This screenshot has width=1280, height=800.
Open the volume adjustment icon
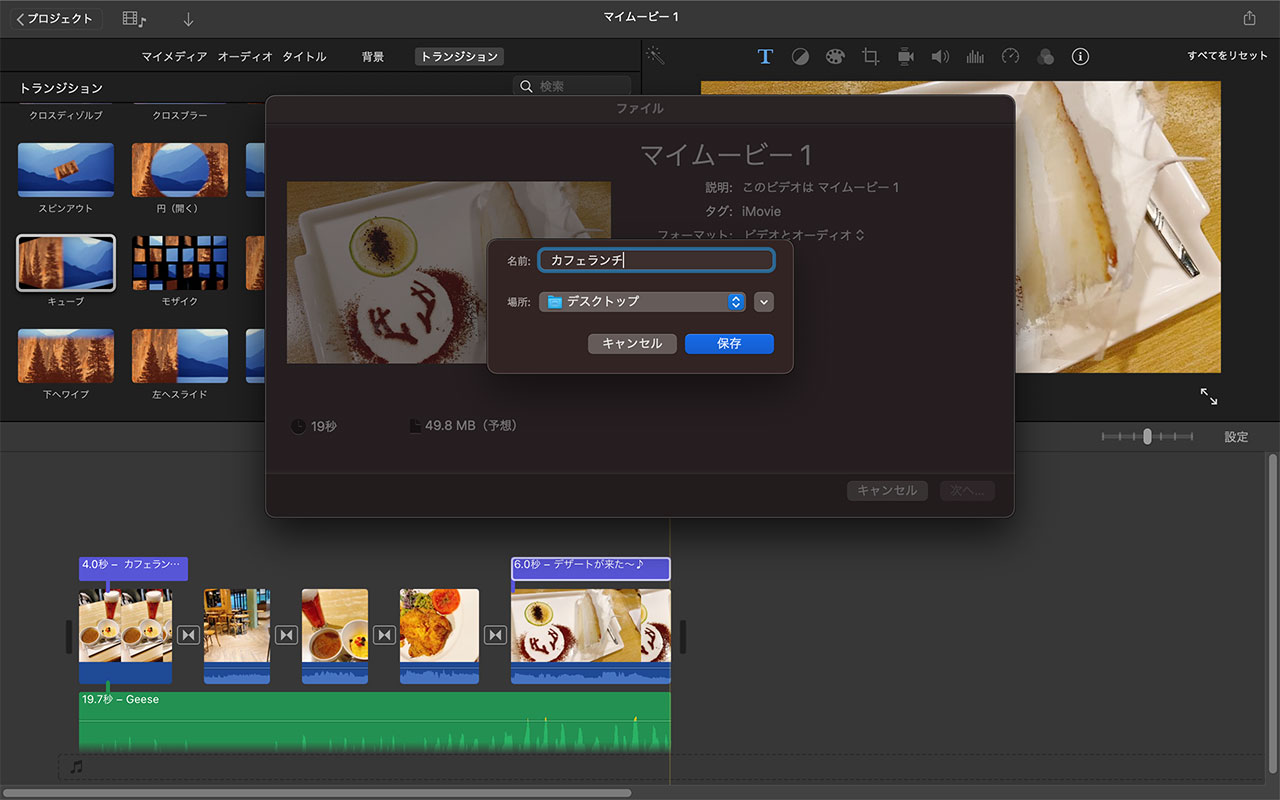(940, 57)
